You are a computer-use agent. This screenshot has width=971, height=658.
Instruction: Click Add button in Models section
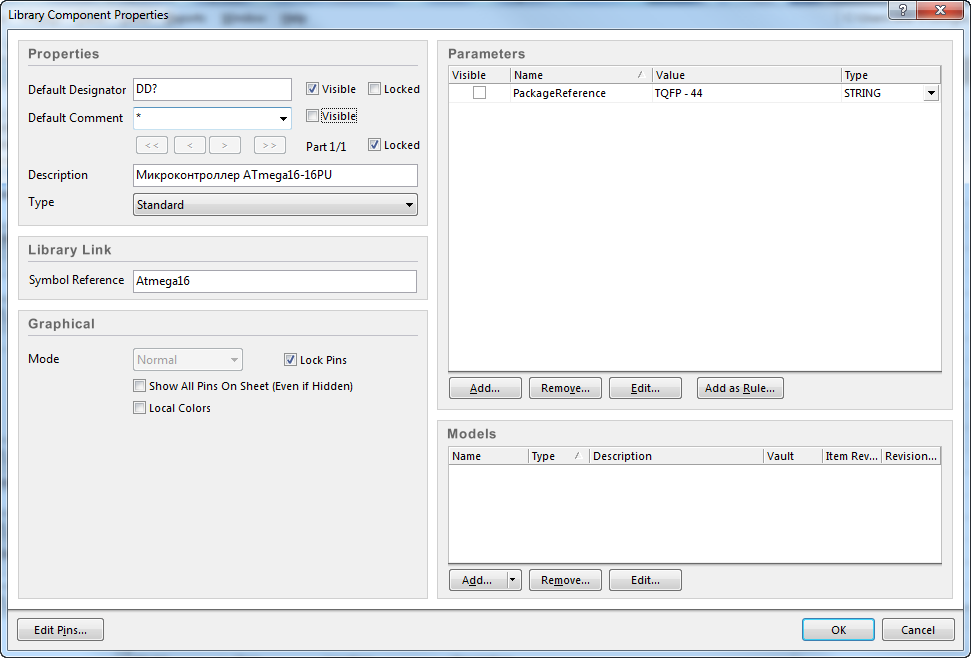pyautogui.click(x=477, y=580)
